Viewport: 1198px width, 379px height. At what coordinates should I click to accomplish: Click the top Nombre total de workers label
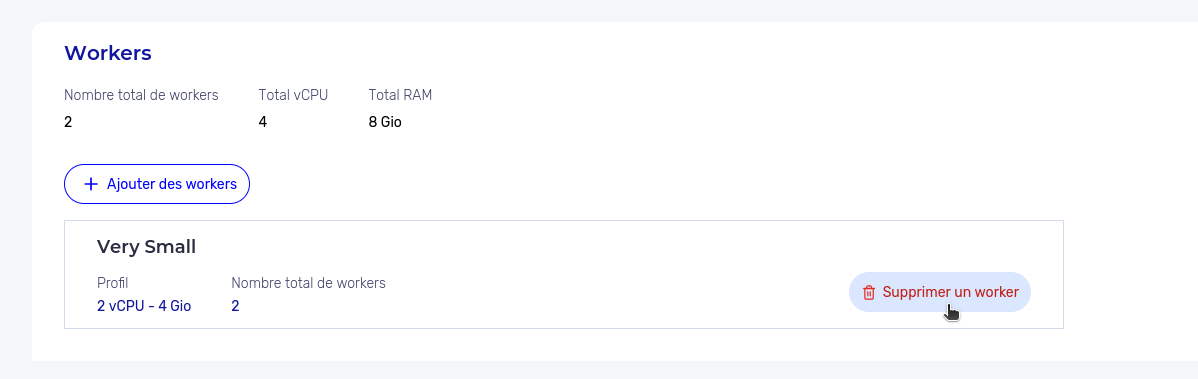[141, 95]
